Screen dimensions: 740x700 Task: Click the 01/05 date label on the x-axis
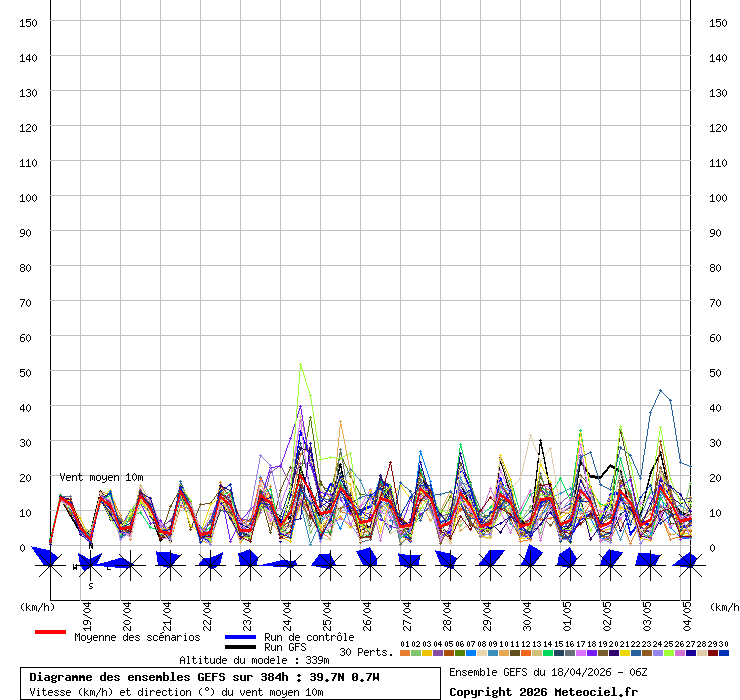point(567,609)
